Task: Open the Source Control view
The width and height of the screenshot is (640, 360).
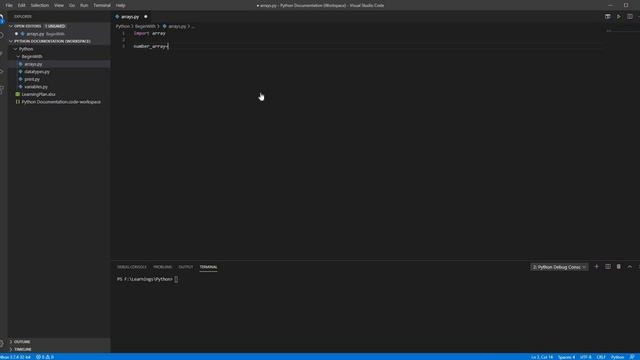Action: point(2,54)
